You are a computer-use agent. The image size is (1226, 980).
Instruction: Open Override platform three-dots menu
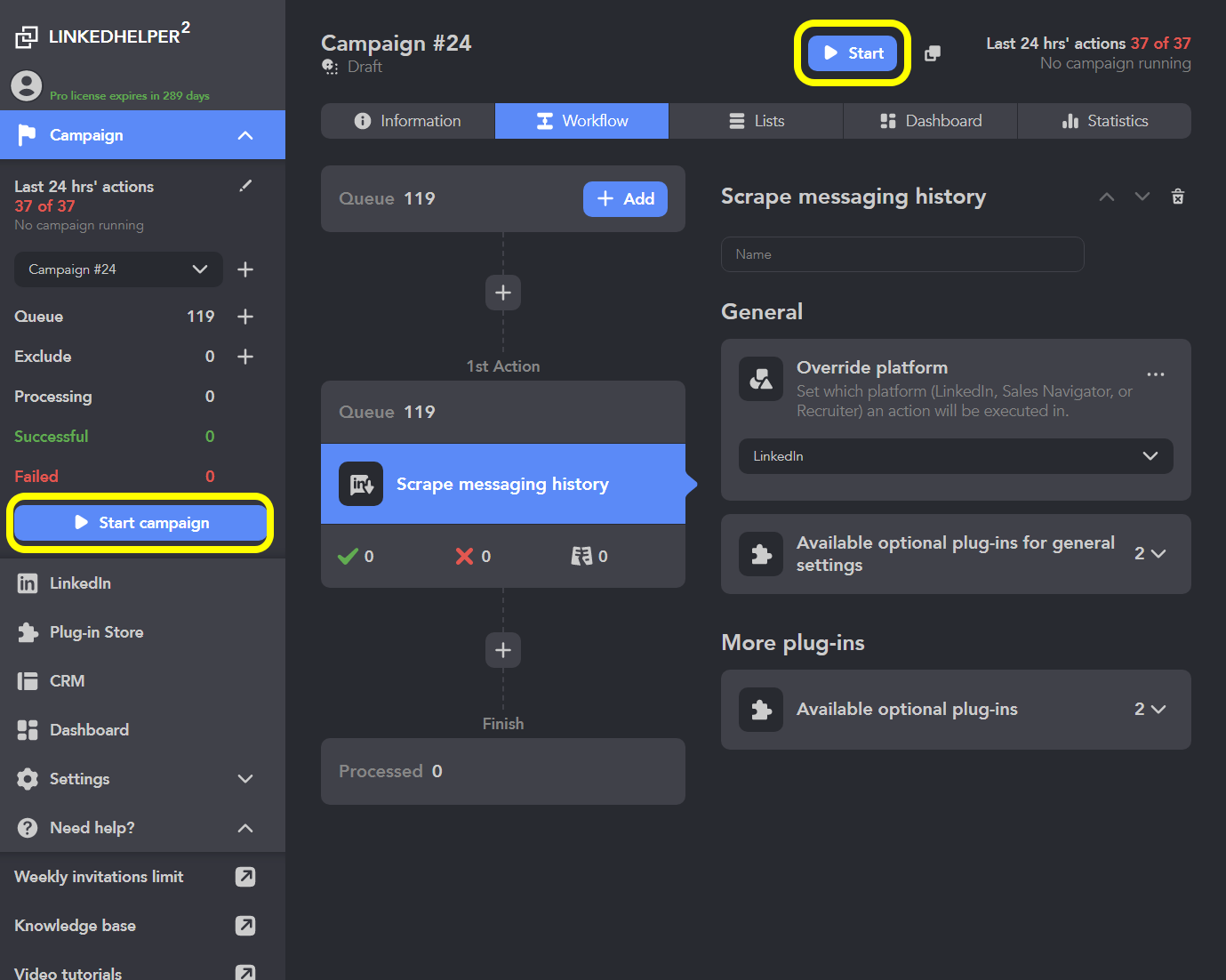coord(1156,374)
